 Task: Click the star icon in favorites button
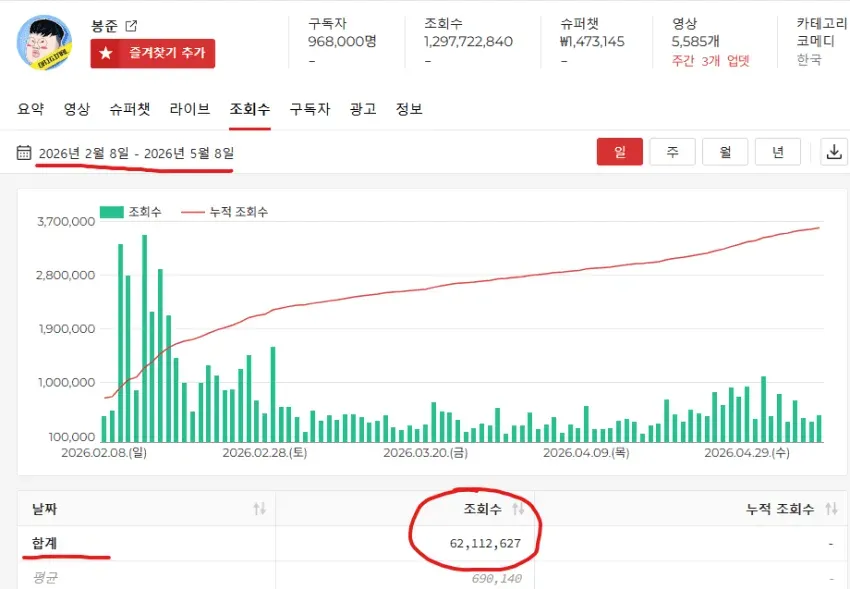coord(106,53)
